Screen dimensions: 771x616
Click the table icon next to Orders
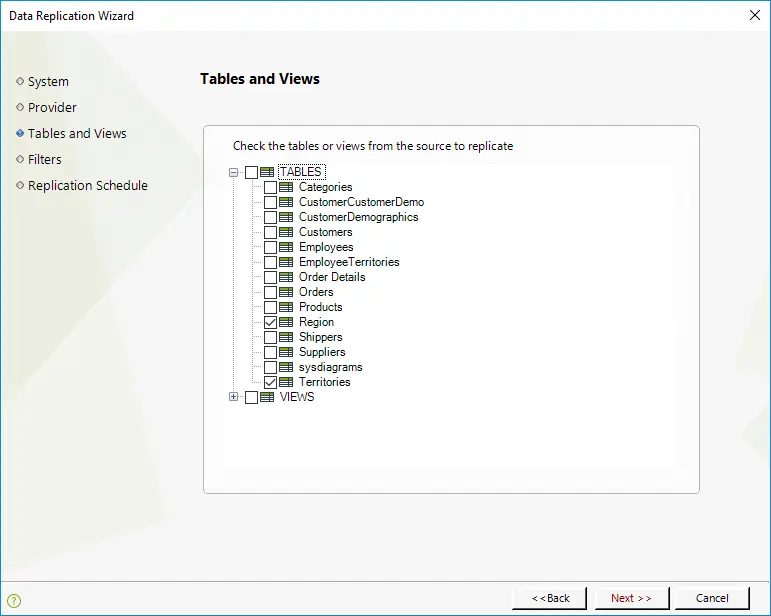(286, 292)
